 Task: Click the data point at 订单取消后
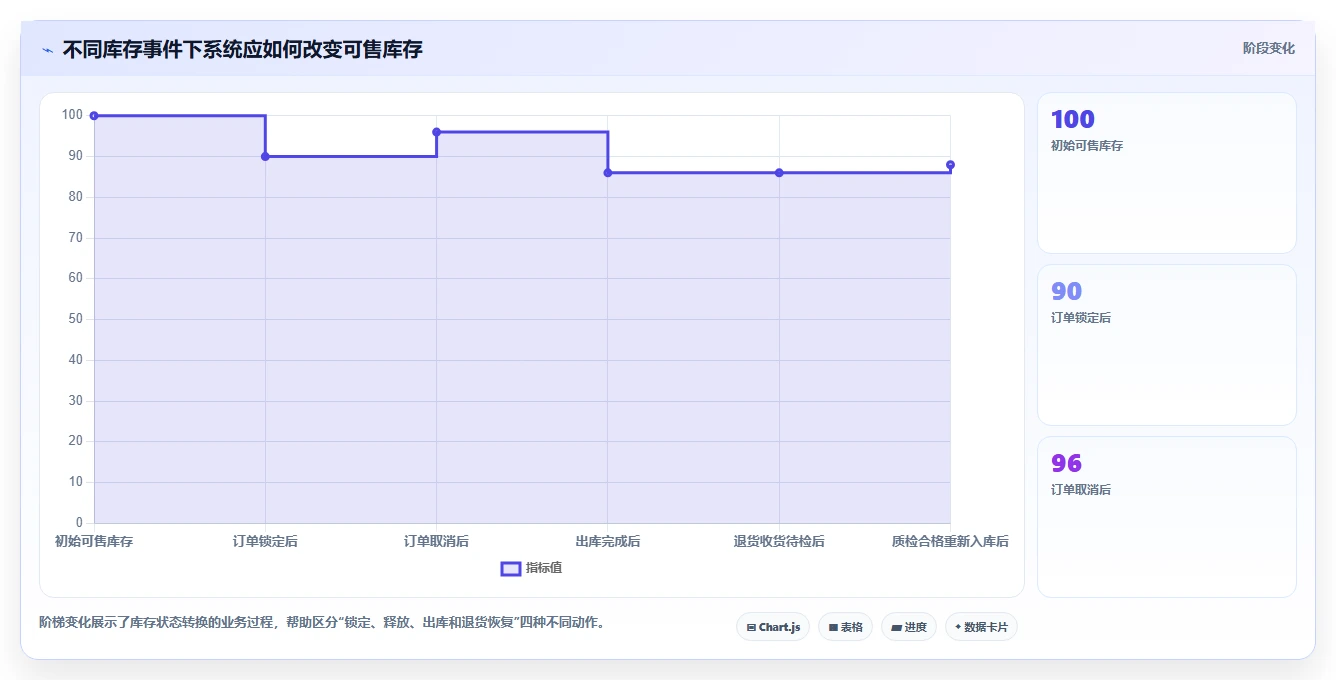(436, 132)
